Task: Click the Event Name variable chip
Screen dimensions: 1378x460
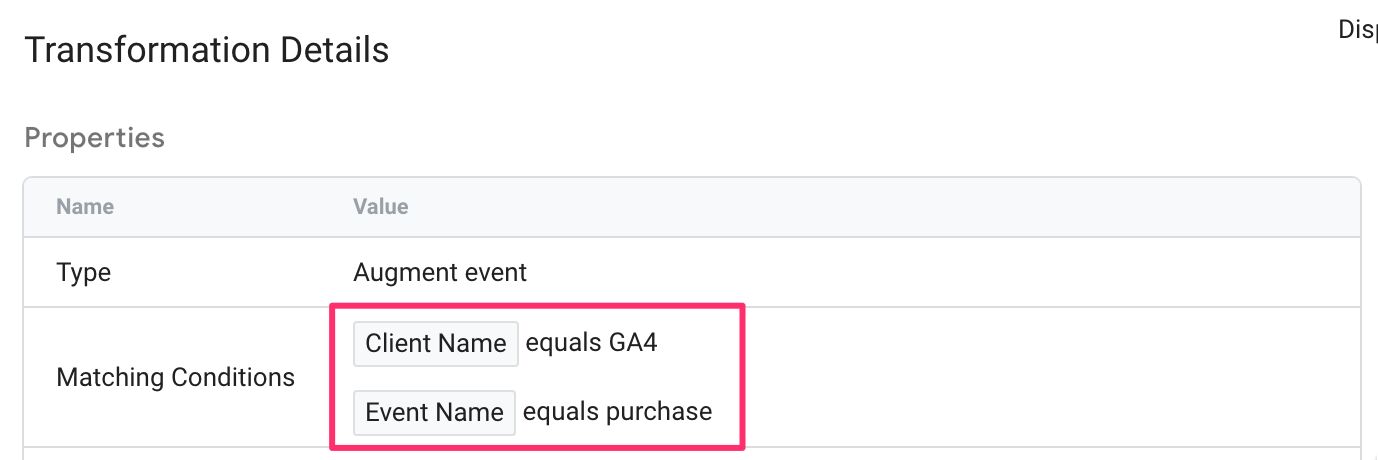Action: (434, 412)
